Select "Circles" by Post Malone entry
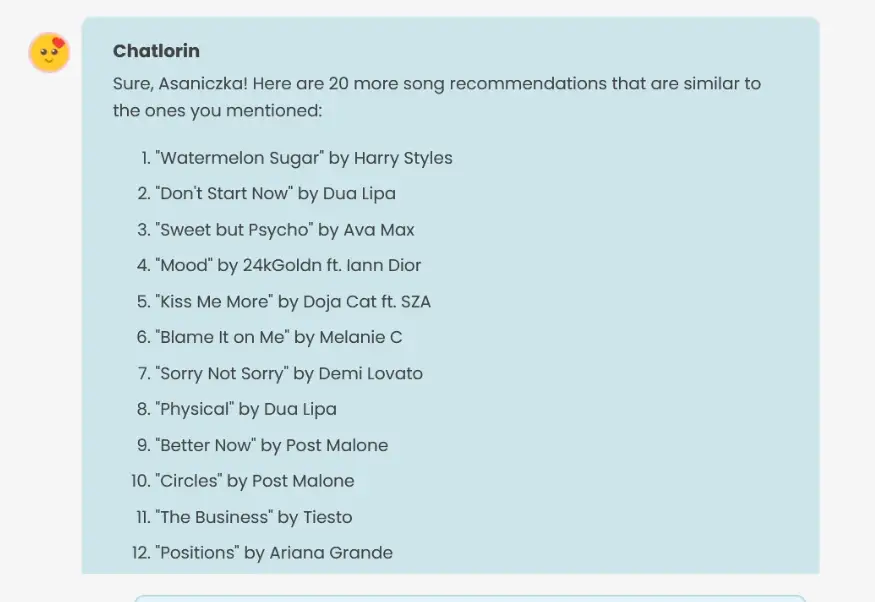This screenshot has width=875, height=602. [254, 481]
